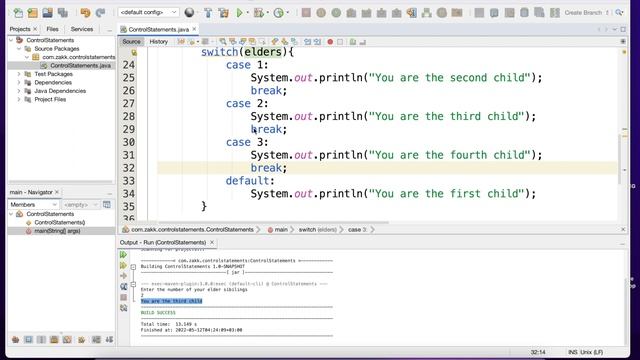The height and width of the screenshot is (360, 640).
Task: Click the Save All toolbar icon
Action: tap(62, 13)
